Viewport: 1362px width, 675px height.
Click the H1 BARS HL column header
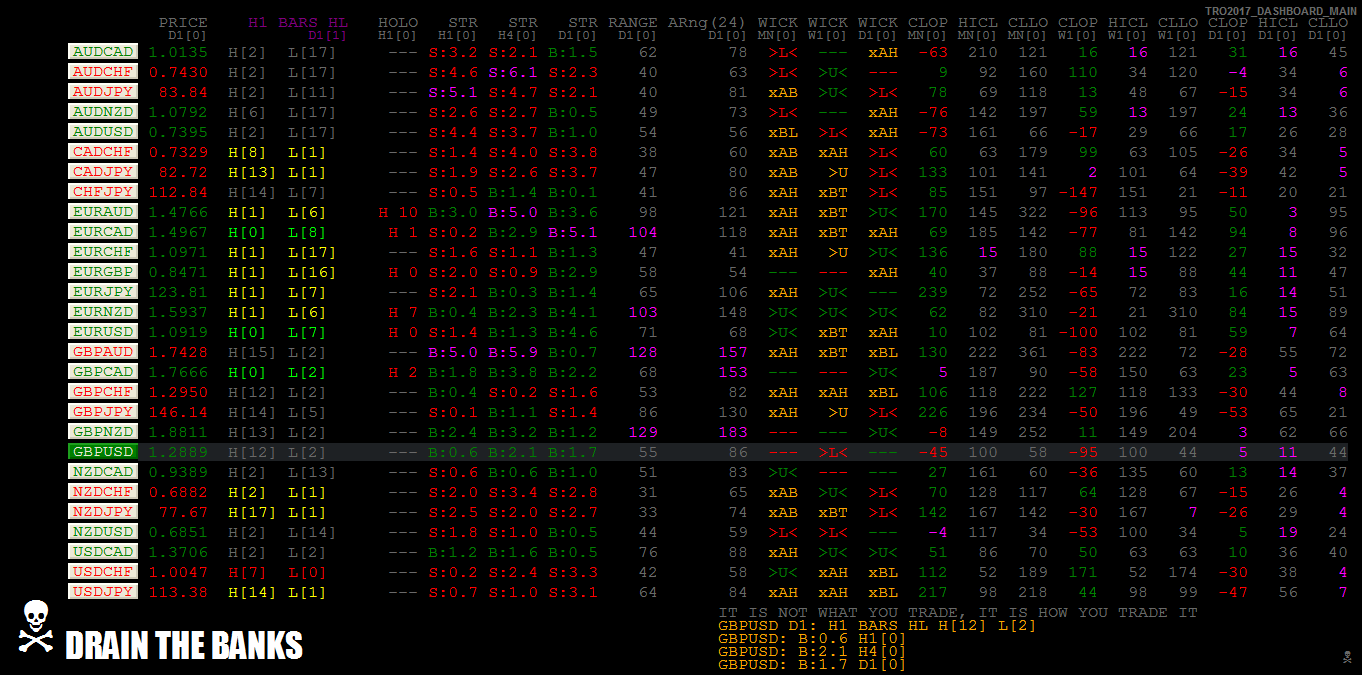coord(298,22)
